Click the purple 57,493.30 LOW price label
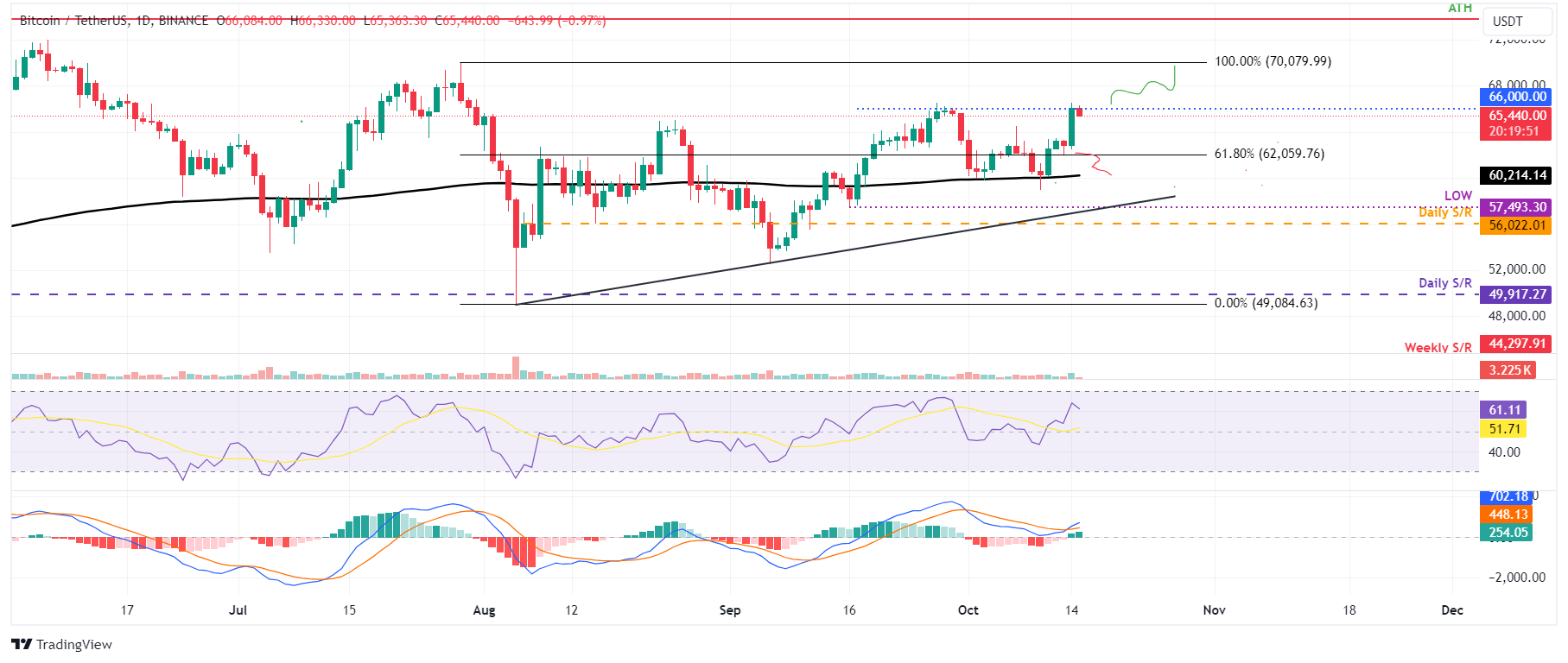Viewport: 1568px width, 663px height. coord(1516,207)
